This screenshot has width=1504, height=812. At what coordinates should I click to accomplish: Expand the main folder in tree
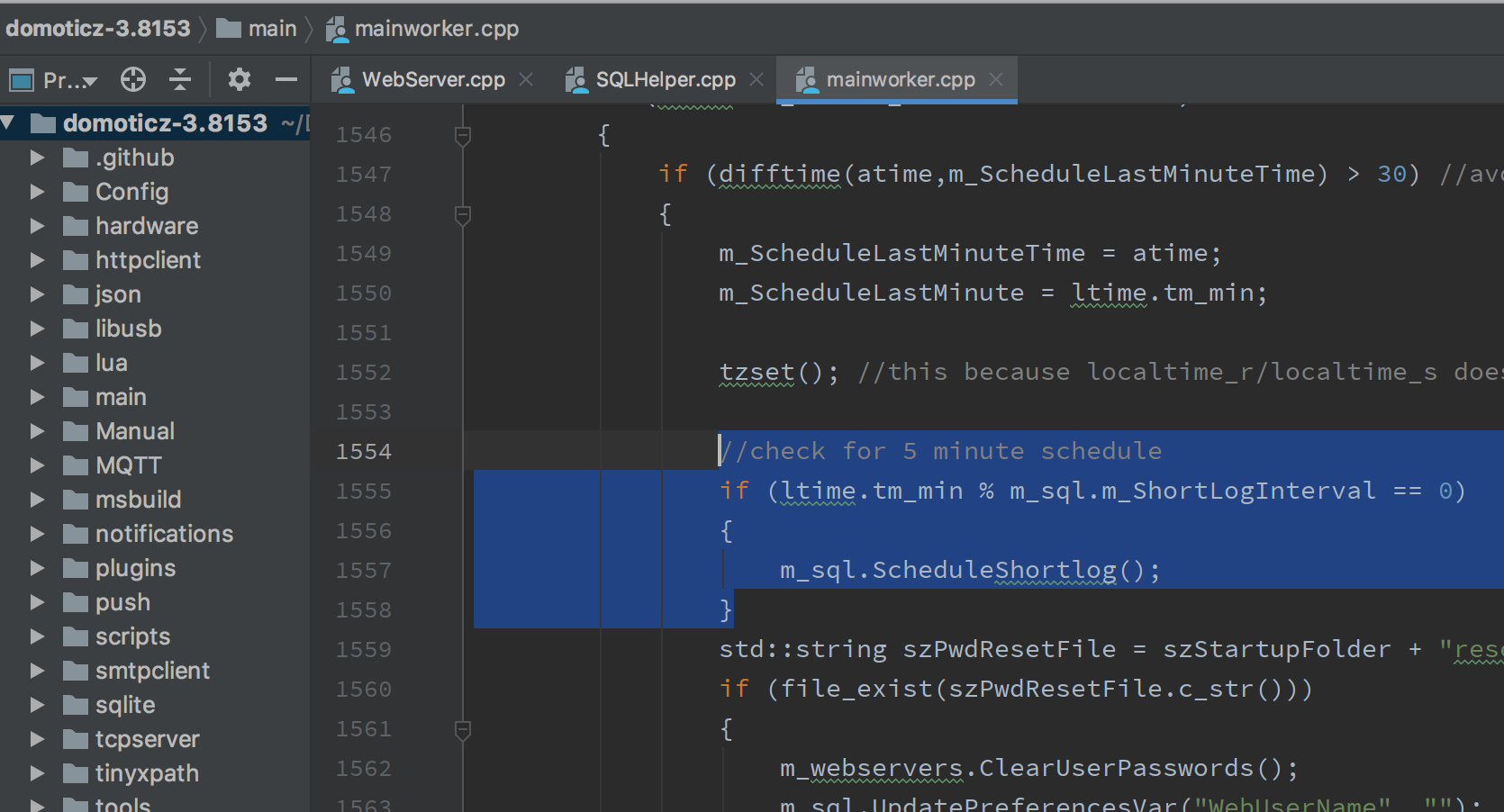(x=37, y=397)
